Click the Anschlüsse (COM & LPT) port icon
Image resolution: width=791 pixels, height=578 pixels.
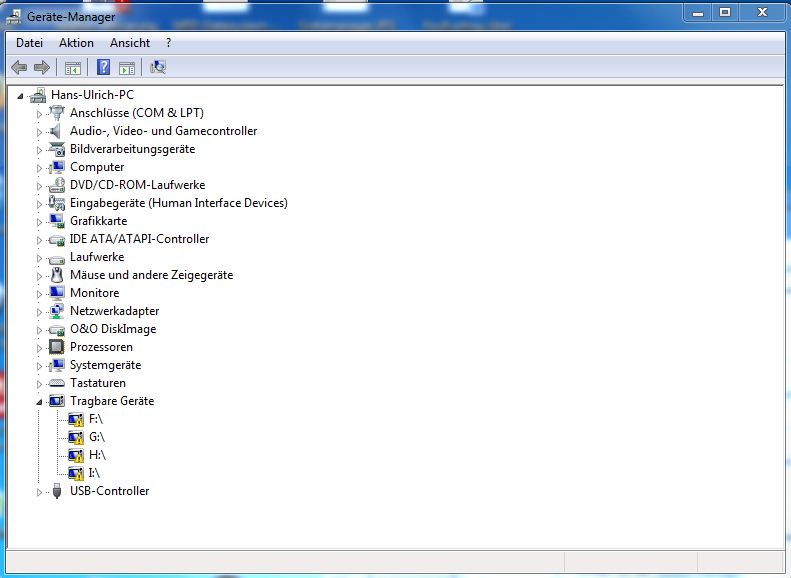(57, 112)
